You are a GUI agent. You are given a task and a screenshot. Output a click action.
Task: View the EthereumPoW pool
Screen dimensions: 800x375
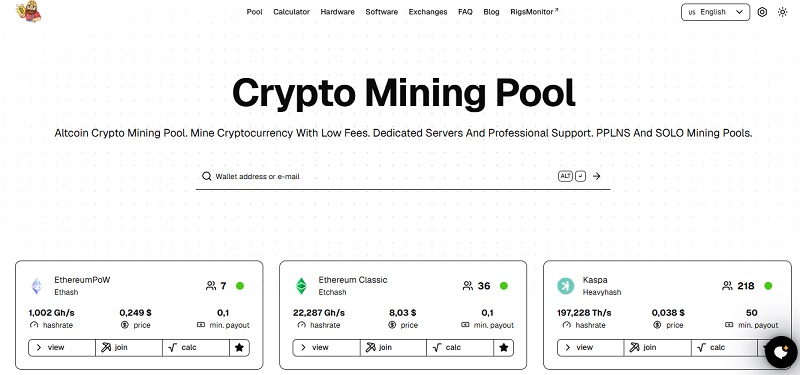tap(62, 347)
